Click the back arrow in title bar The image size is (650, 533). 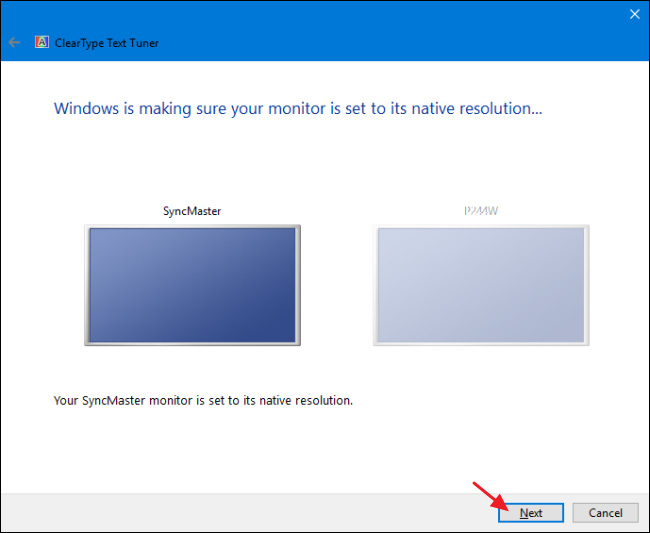14,43
